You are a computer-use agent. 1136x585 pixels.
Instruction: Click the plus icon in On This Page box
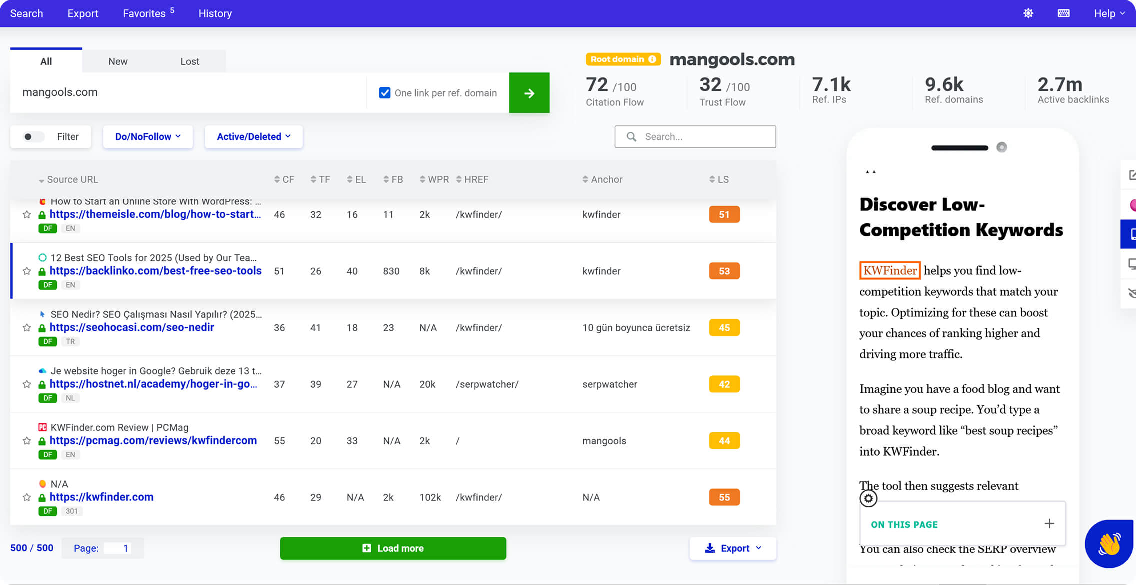click(x=1049, y=524)
